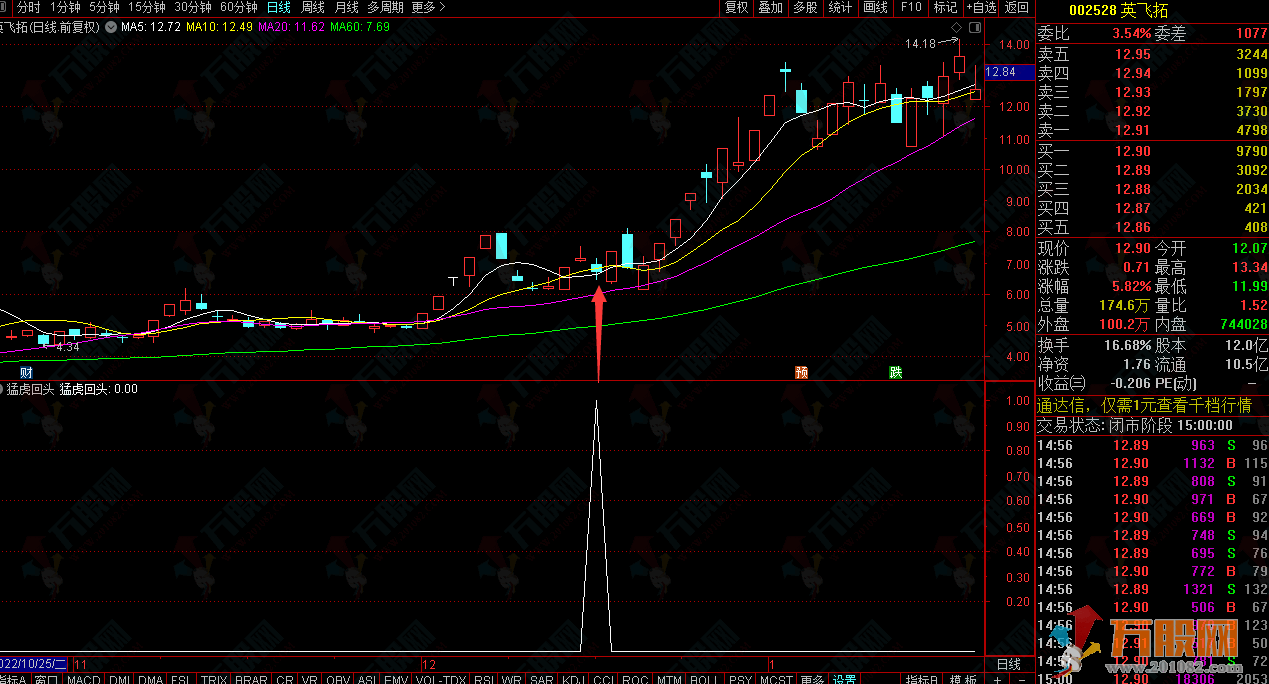Select the 日线 daily period
Viewport: 1269px width, 684px height.
[x=279, y=7]
